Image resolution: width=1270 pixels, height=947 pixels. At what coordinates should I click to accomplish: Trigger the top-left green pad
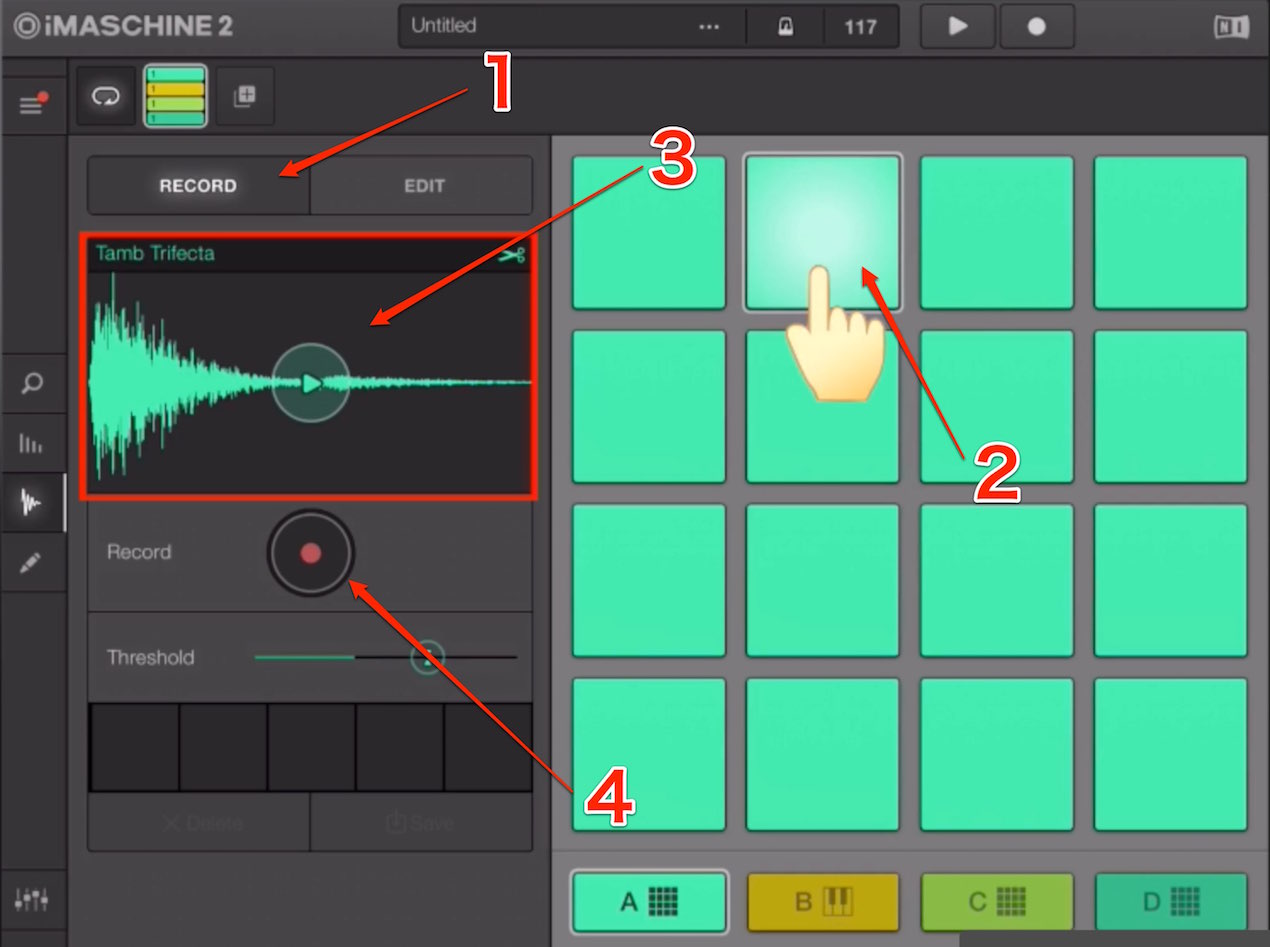pyautogui.click(x=649, y=232)
